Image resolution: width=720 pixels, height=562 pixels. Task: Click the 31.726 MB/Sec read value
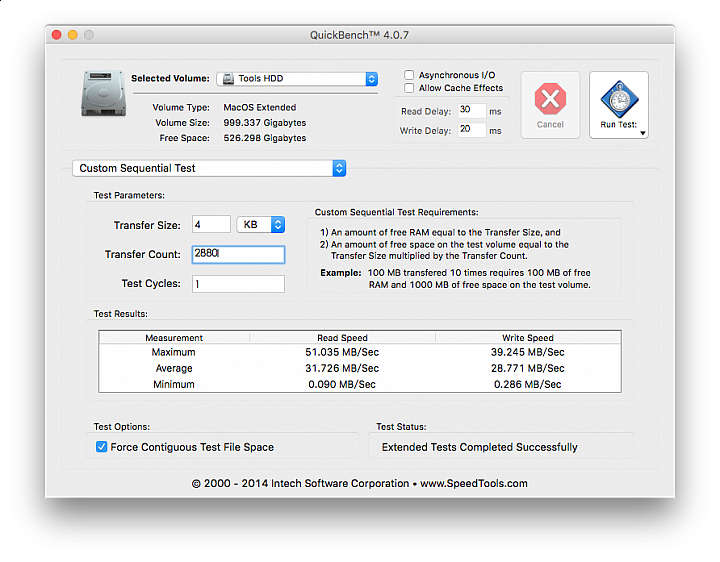[342, 368]
